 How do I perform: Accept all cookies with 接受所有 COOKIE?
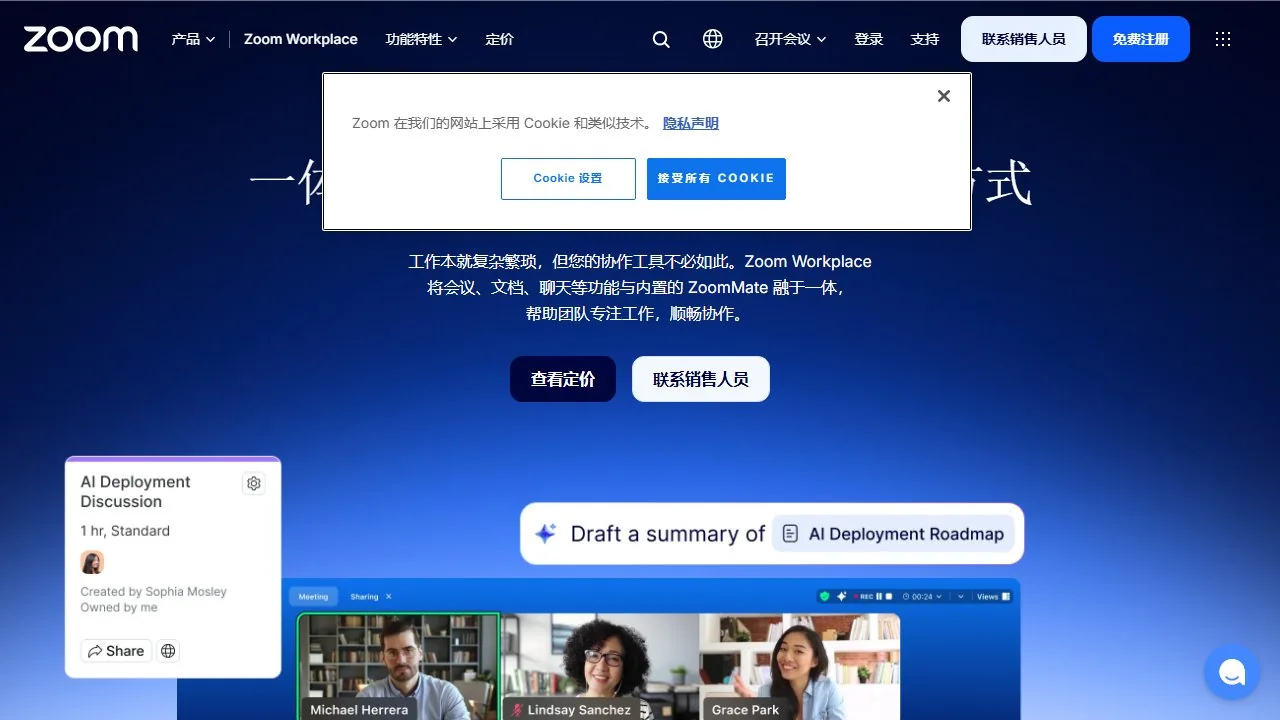click(x=716, y=179)
